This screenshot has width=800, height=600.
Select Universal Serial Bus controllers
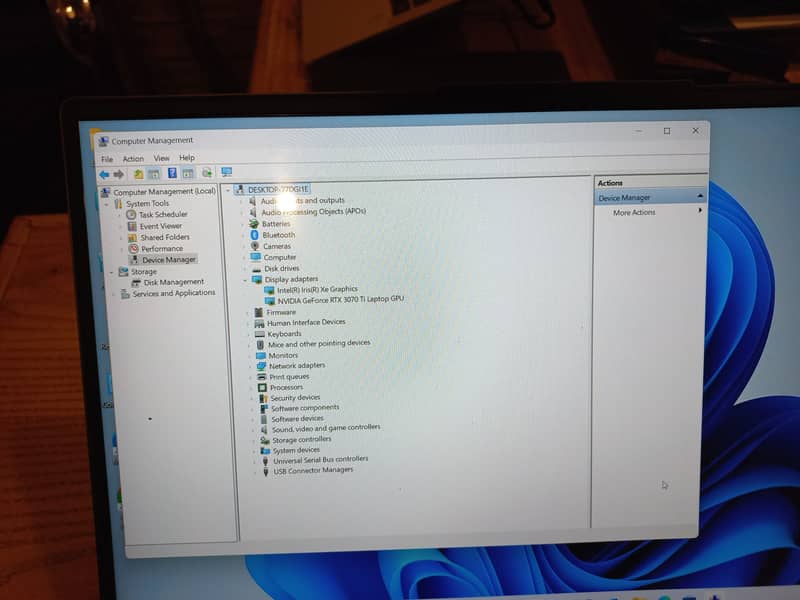pyautogui.click(x=320, y=460)
